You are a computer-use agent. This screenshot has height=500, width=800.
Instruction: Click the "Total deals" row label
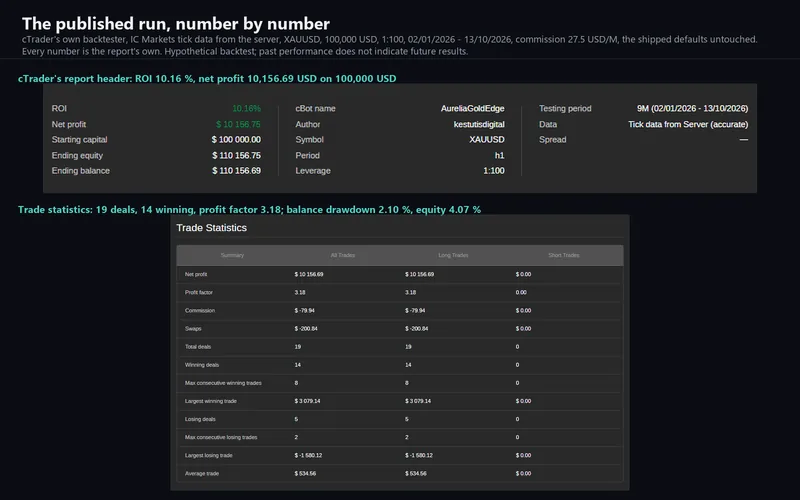pyautogui.click(x=197, y=347)
